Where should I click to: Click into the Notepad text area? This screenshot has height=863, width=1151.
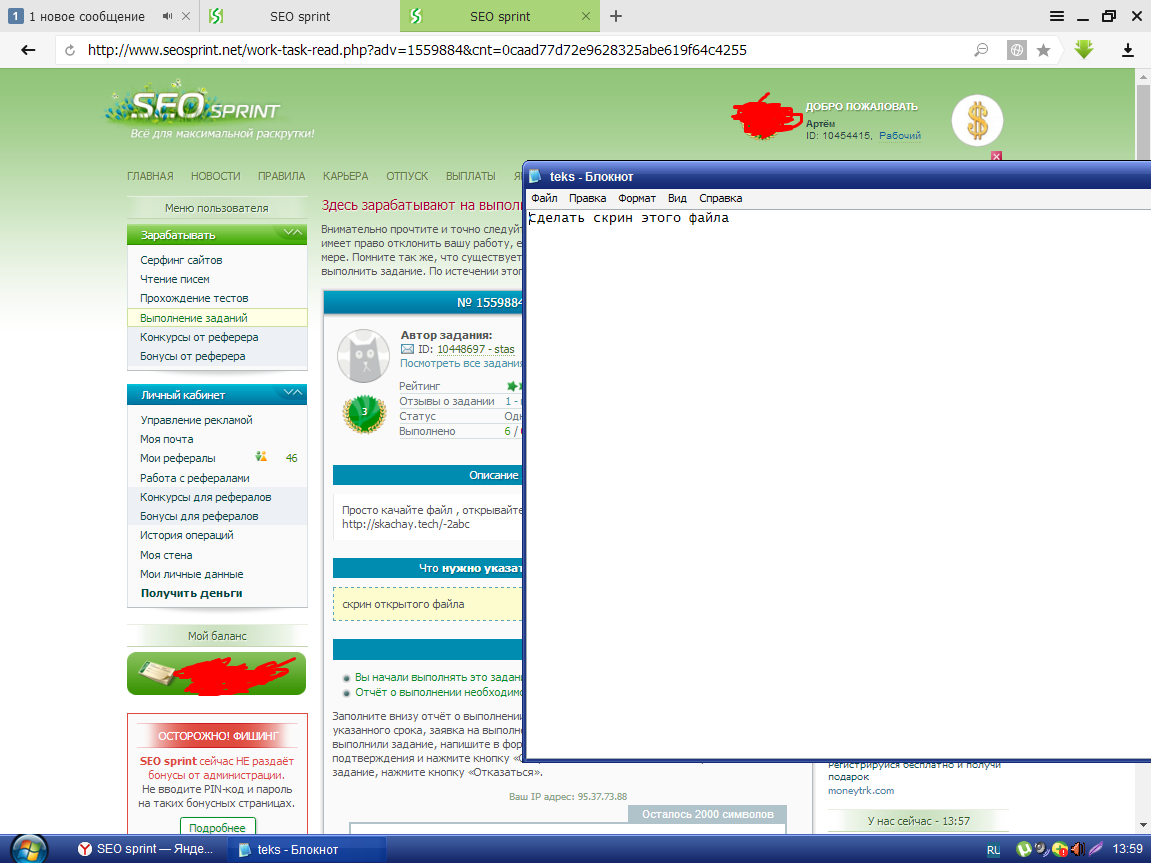837,484
